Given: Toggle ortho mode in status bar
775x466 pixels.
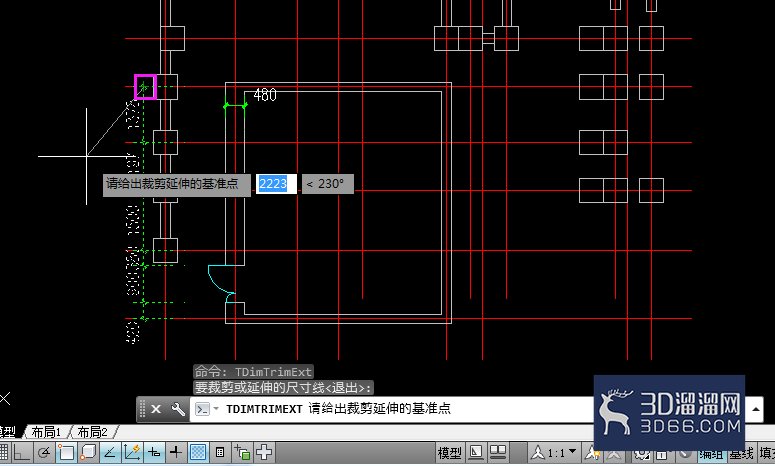Looking at the screenshot, I should (x=22, y=452).
